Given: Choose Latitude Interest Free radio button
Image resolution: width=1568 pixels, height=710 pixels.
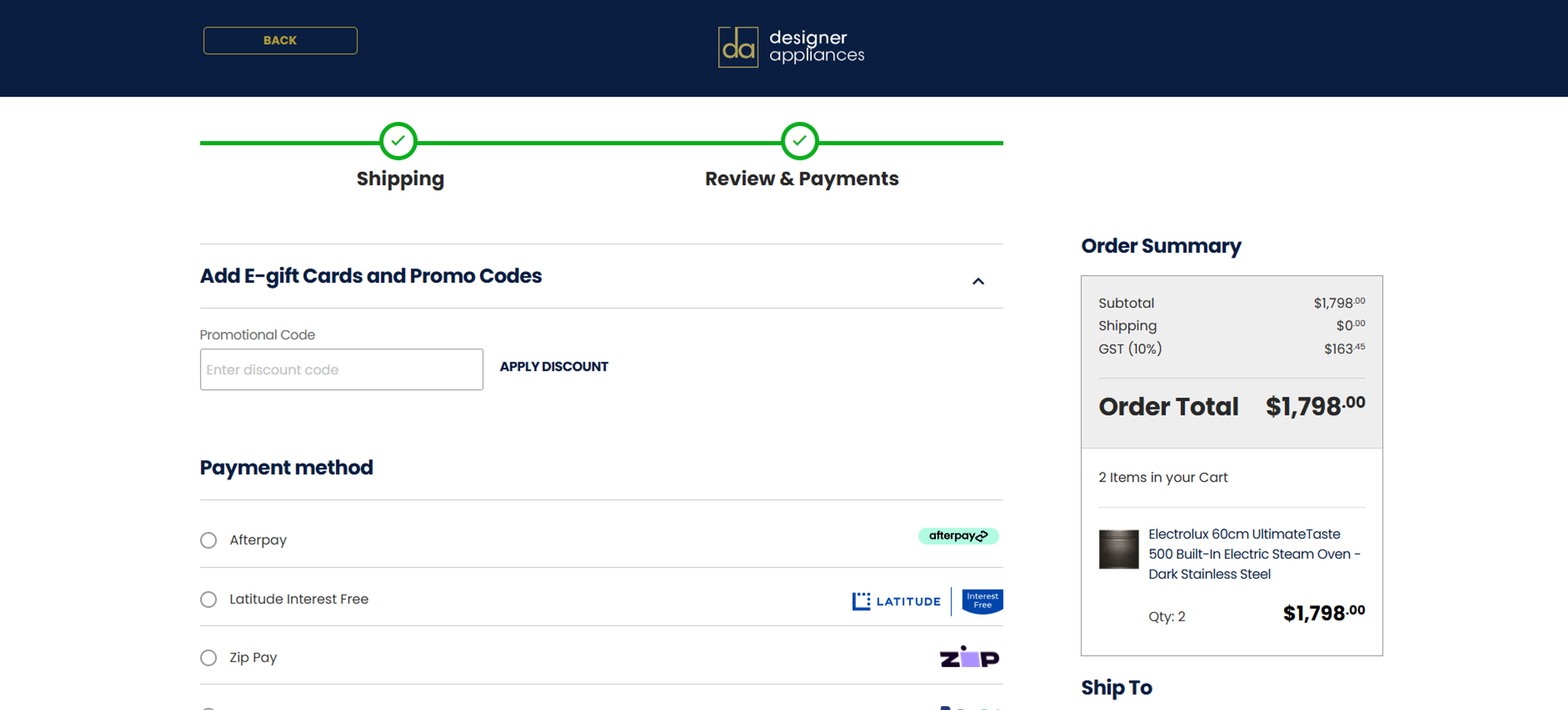Looking at the screenshot, I should tap(209, 599).
